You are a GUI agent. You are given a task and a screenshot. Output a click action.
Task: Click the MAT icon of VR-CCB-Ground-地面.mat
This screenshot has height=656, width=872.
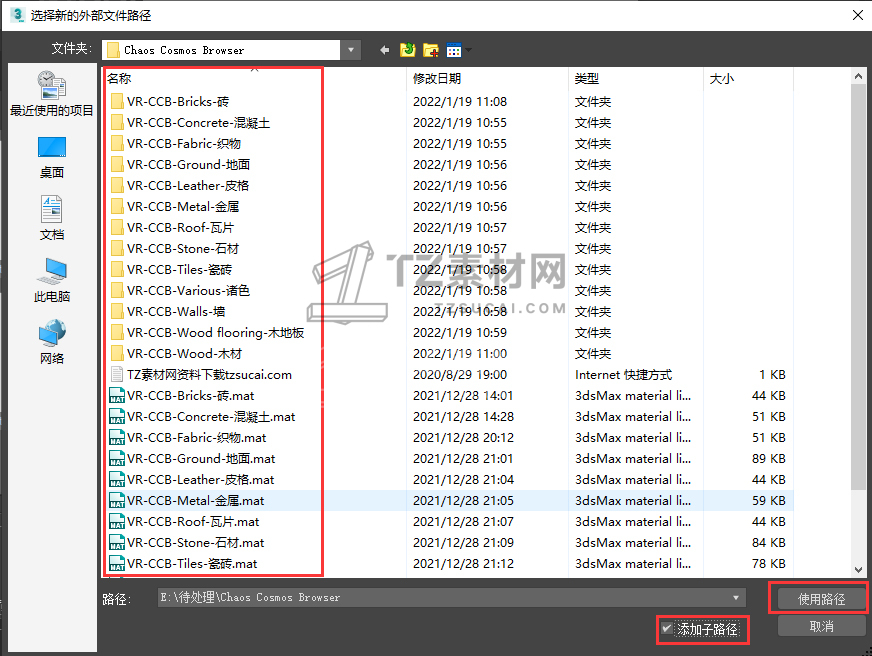point(117,459)
